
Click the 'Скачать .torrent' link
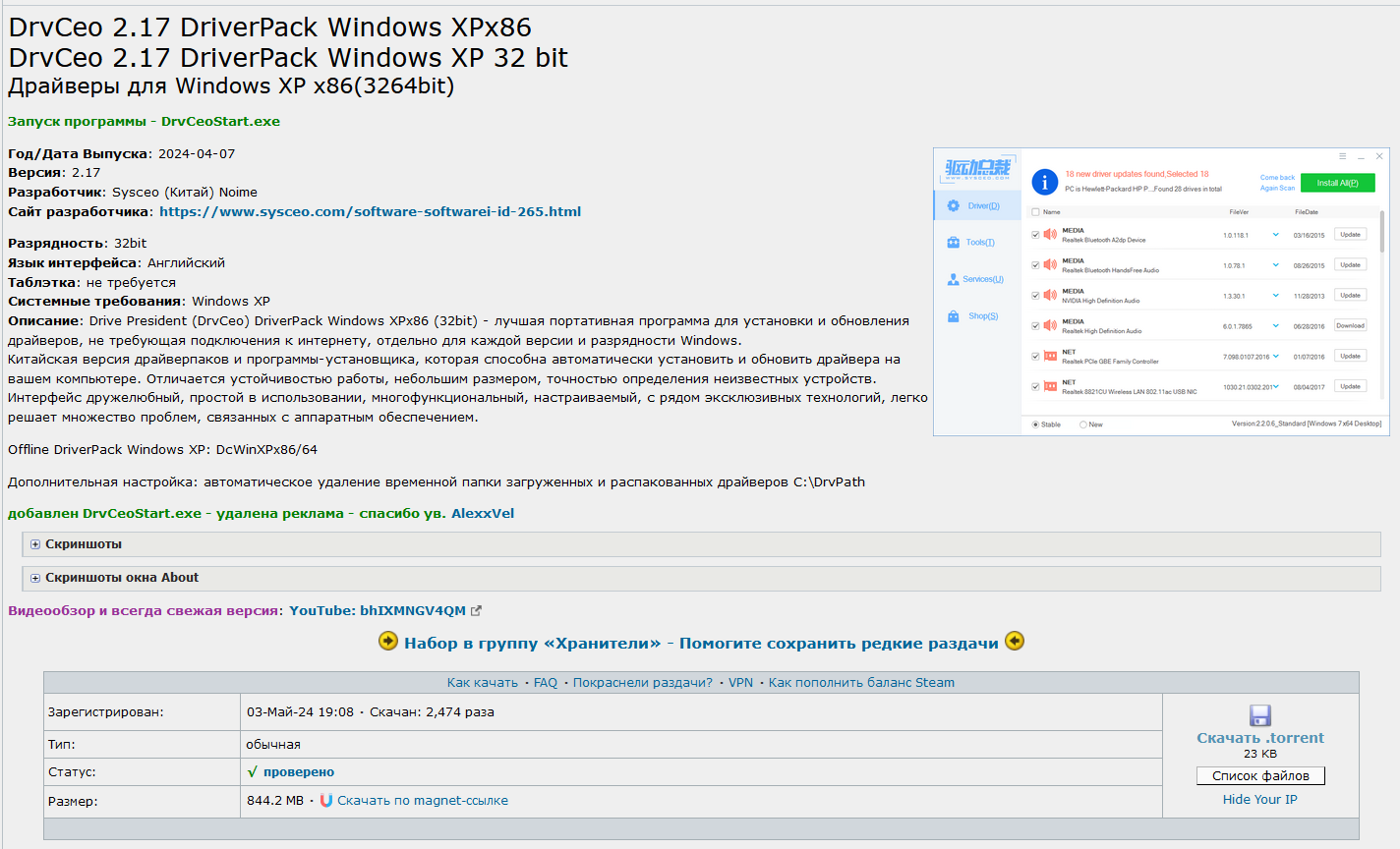click(1260, 738)
